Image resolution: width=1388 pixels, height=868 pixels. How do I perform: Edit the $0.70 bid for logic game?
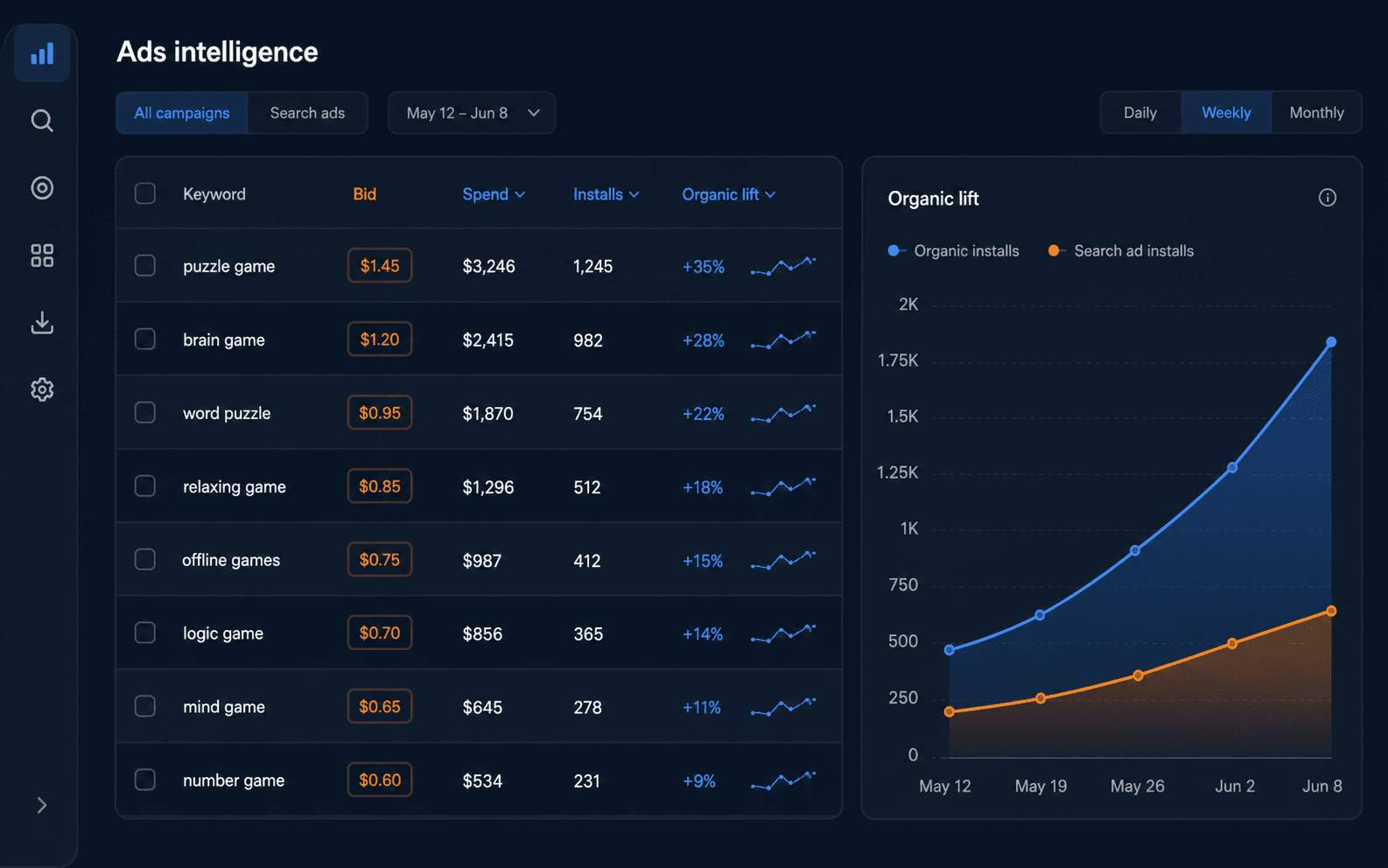click(x=380, y=633)
